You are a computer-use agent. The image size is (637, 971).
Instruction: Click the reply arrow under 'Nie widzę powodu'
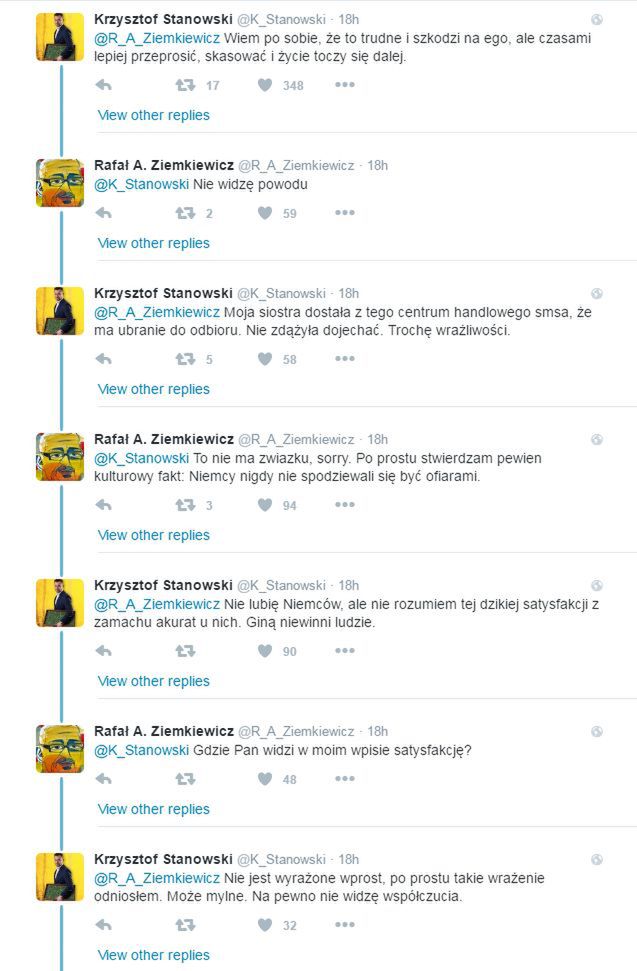pyautogui.click(x=103, y=213)
